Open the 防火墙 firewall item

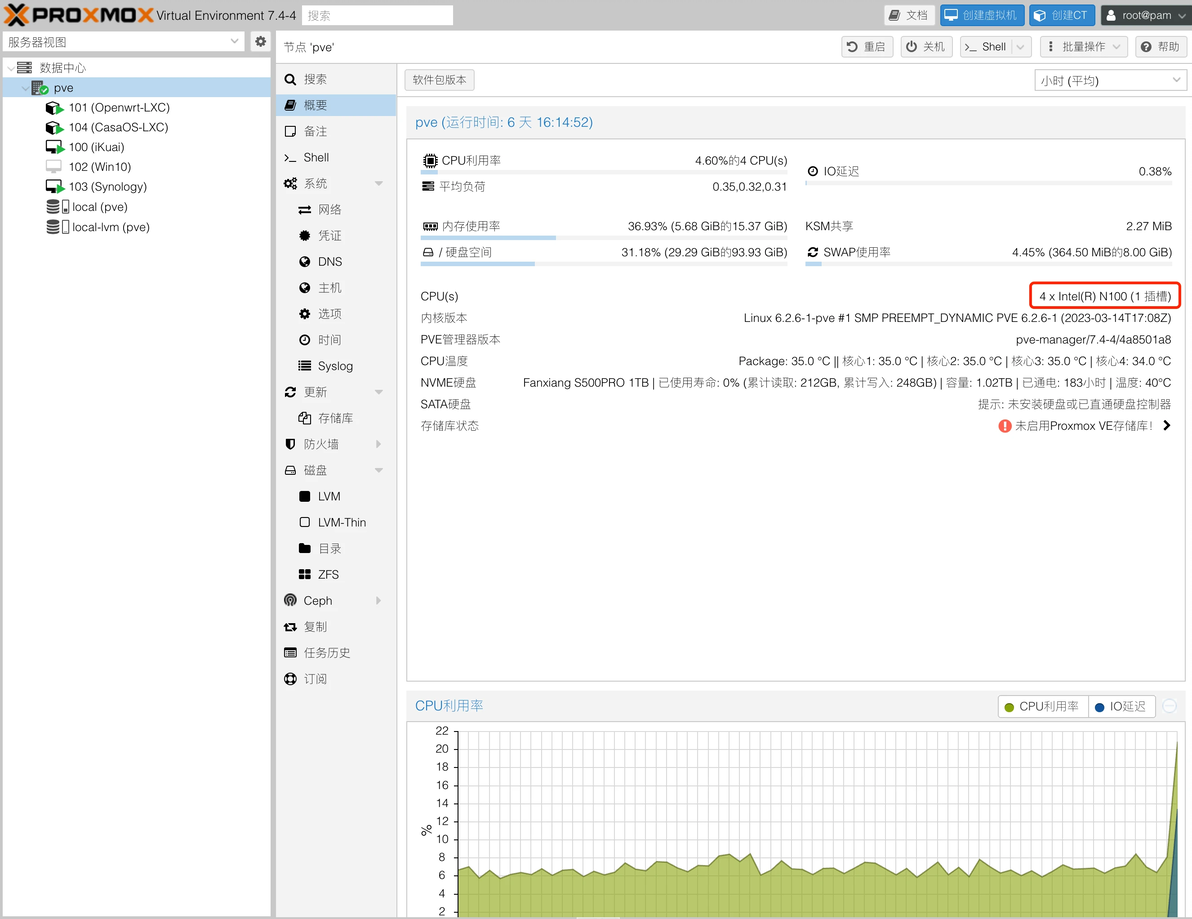coord(321,444)
